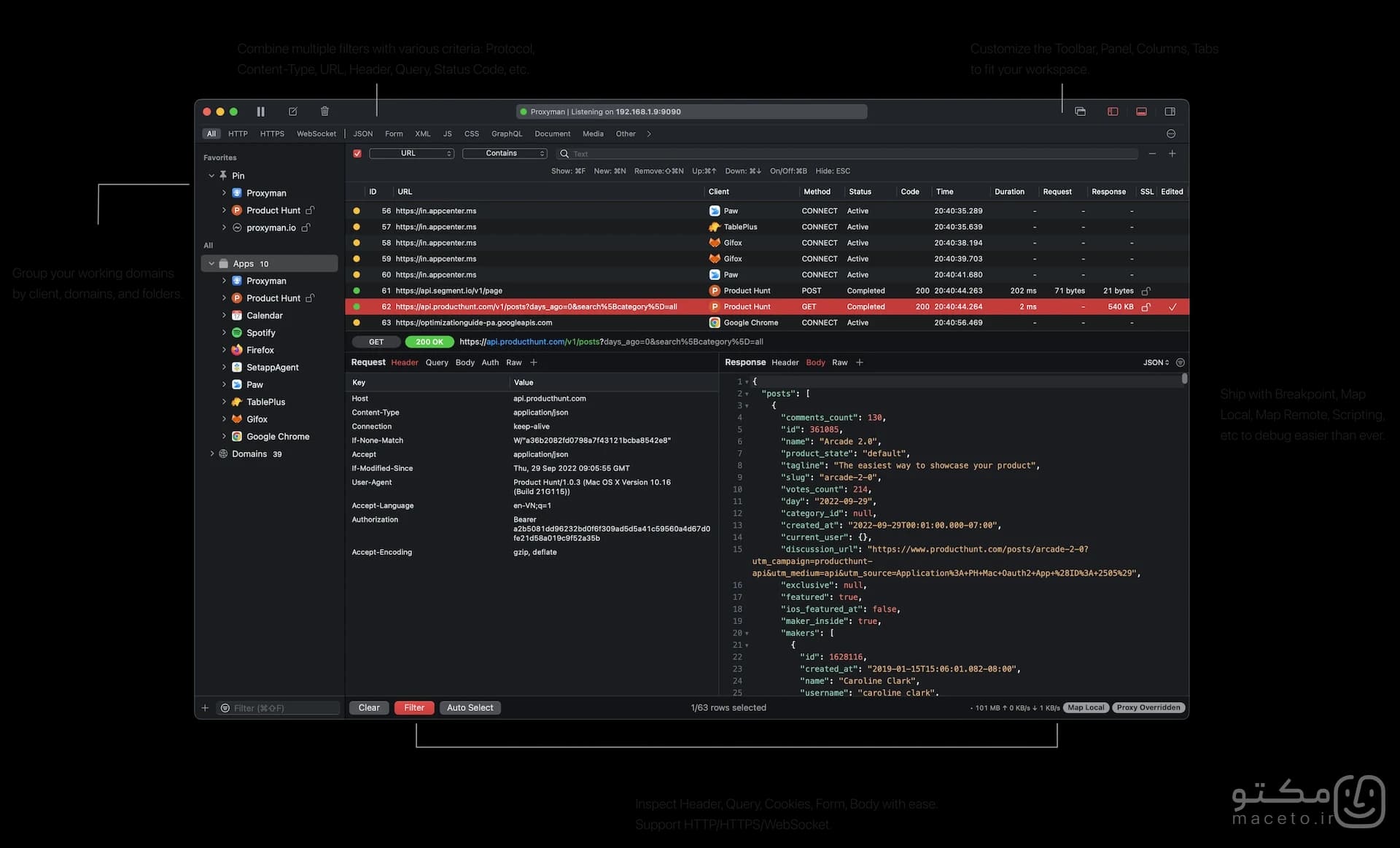Click the red Filter button
Image resolution: width=1400 pixels, height=848 pixels.
(414, 707)
